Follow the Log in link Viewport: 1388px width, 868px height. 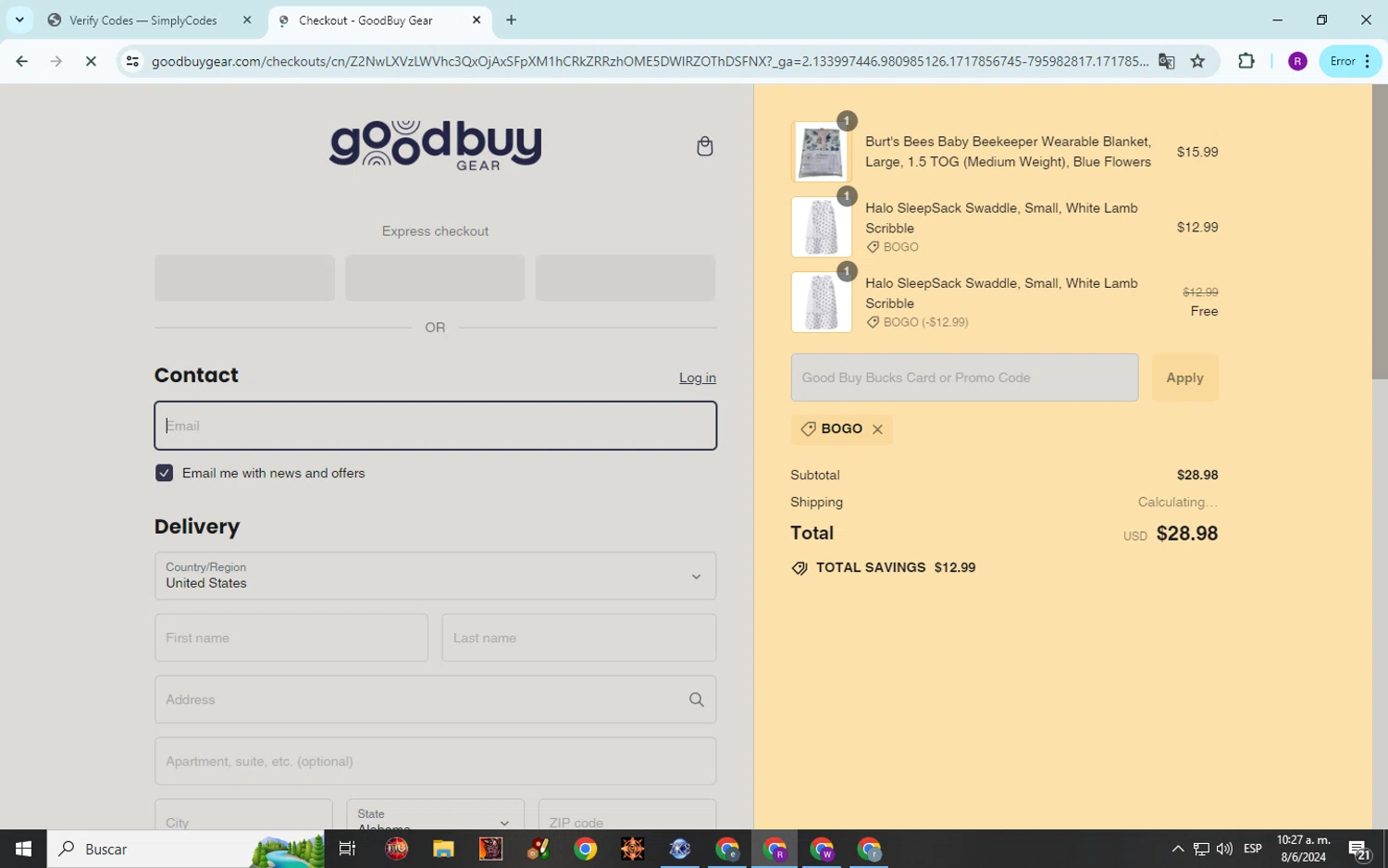point(698,378)
